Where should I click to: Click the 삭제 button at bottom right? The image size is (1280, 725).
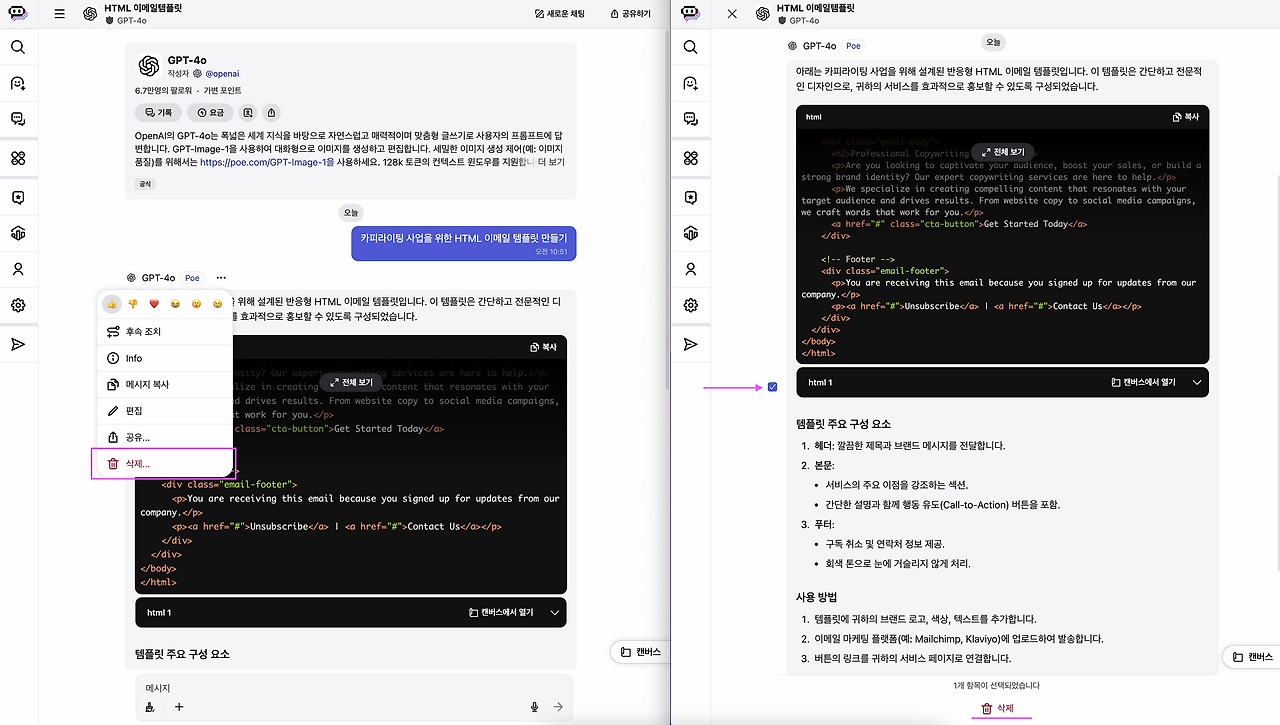tap(997, 708)
